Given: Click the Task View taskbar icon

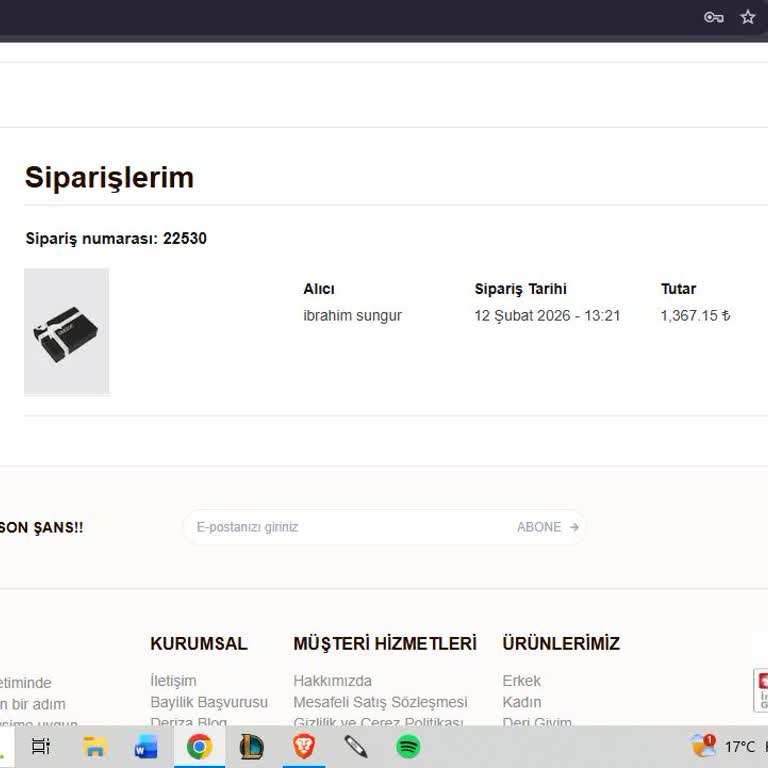Looking at the screenshot, I should point(41,746).
